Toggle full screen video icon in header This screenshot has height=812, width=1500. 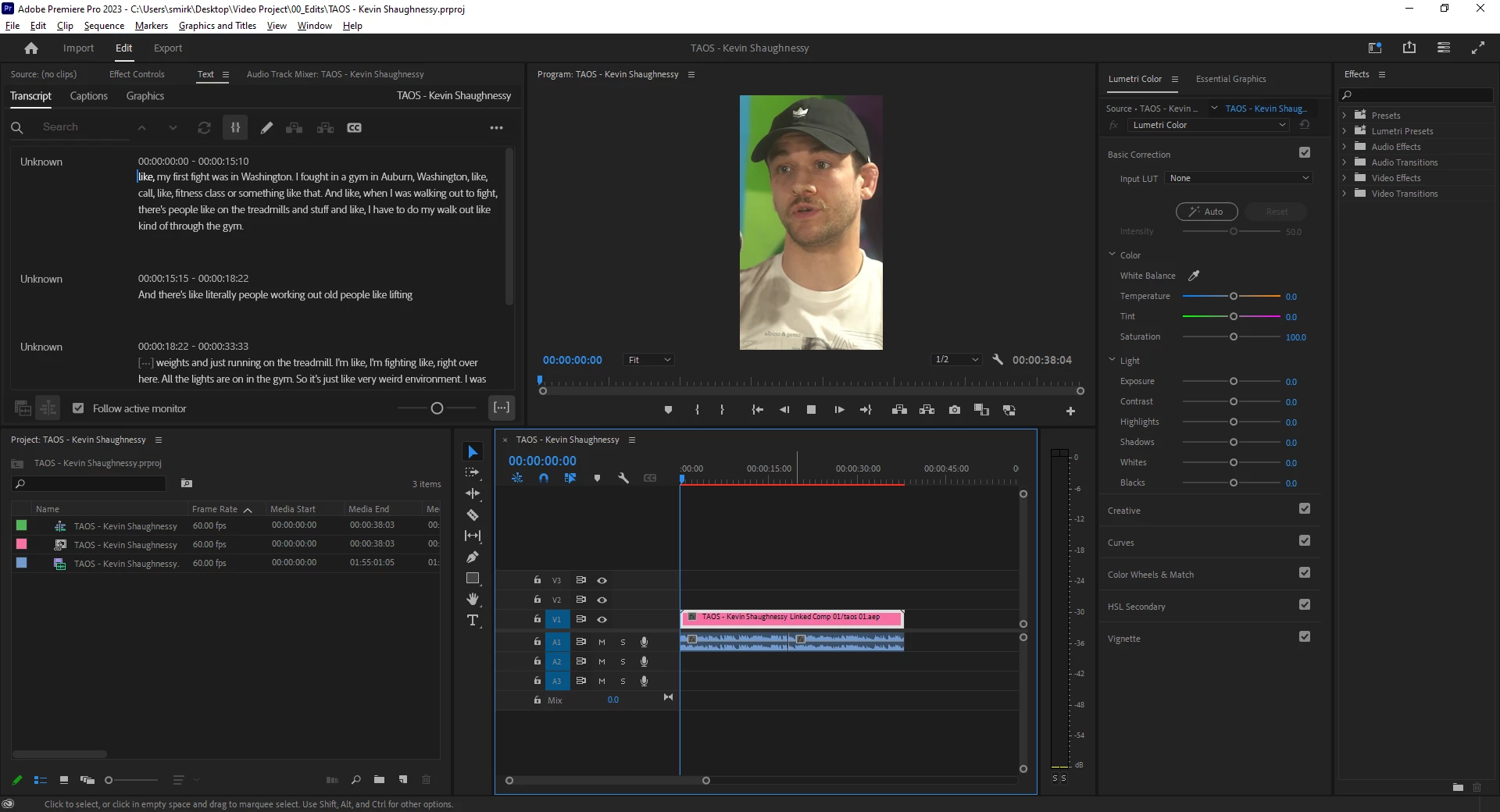pyautogui.click(x=1478, y=48)
